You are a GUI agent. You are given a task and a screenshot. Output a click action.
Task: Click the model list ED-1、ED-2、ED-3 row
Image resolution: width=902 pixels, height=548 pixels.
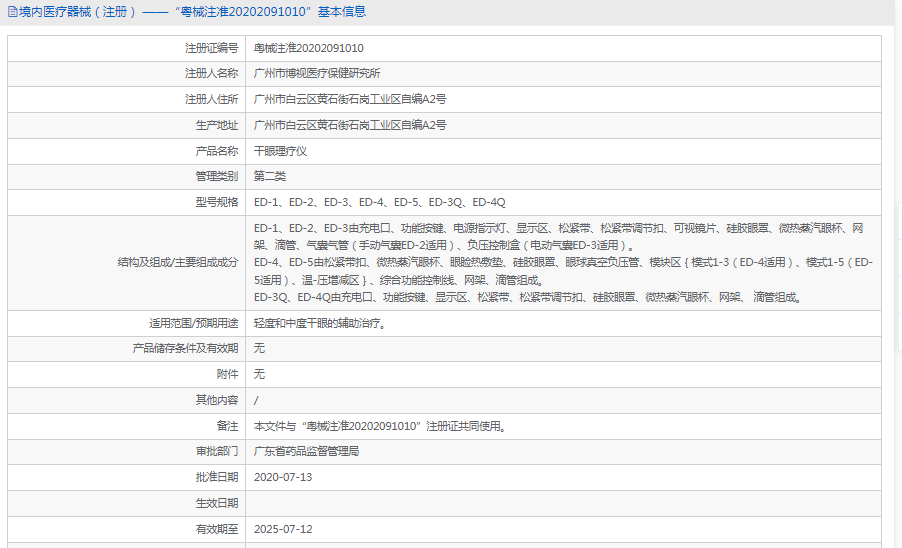click(x=380, y=202)
